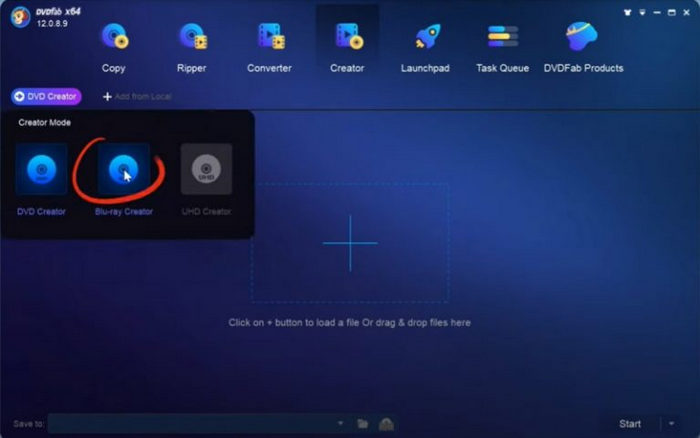
Task: Open the Launchpad
Action: (425, 48)
